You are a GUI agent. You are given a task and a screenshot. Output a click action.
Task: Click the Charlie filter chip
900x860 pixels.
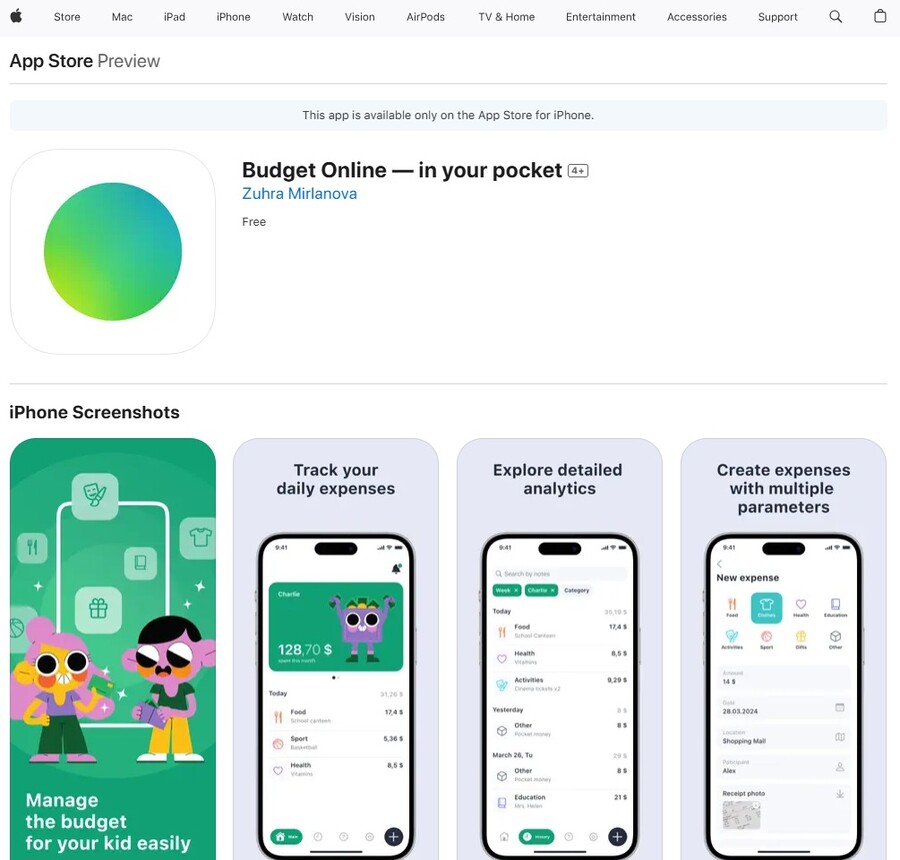click(x=541, y=590)
